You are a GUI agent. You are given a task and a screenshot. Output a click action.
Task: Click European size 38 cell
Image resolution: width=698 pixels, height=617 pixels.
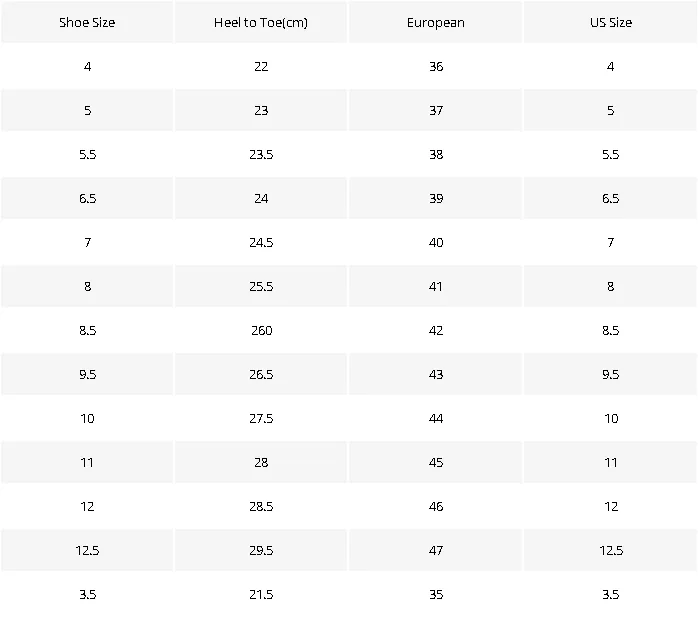coord(436,154)
